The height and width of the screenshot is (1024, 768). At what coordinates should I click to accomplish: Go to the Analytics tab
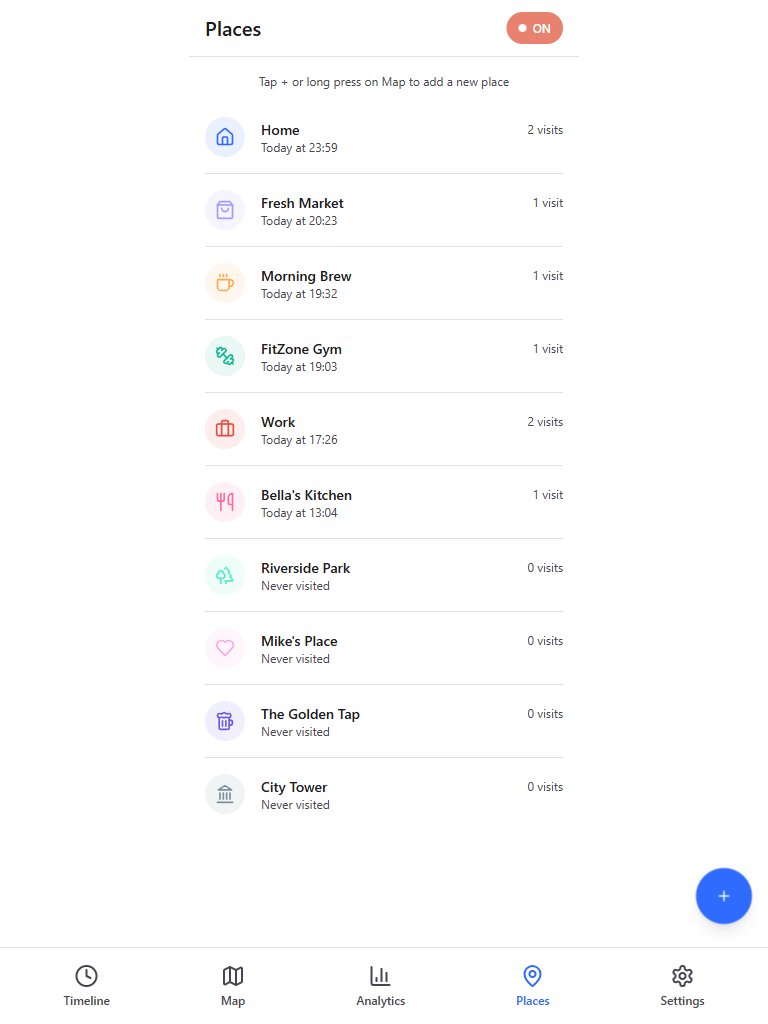click(x=381, y=985)
